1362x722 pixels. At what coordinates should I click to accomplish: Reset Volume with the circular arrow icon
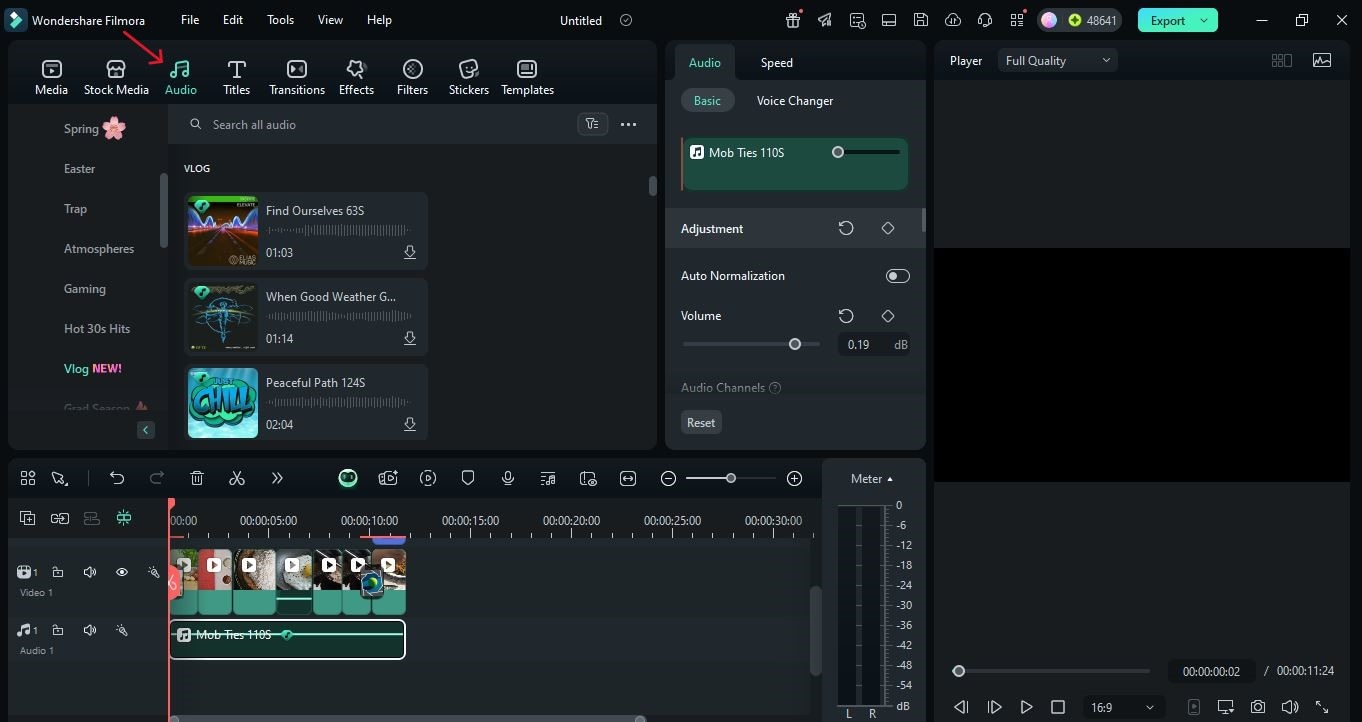(846, 316)
